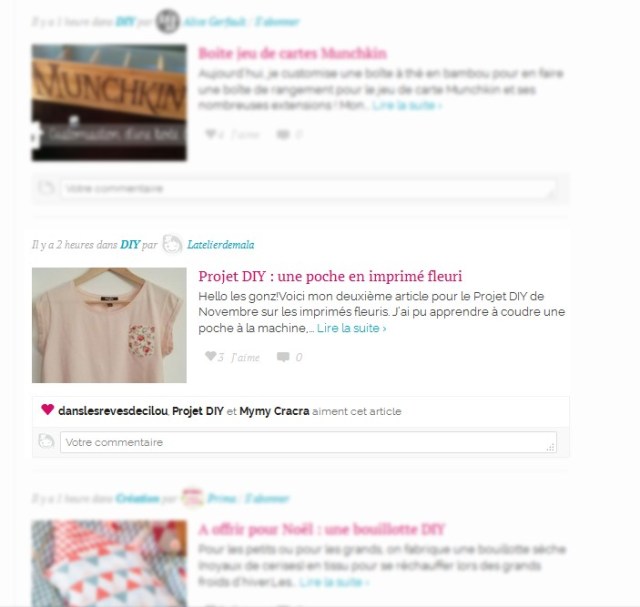Click pink heart beside danslesrevesdecilou

pos(48,409)
